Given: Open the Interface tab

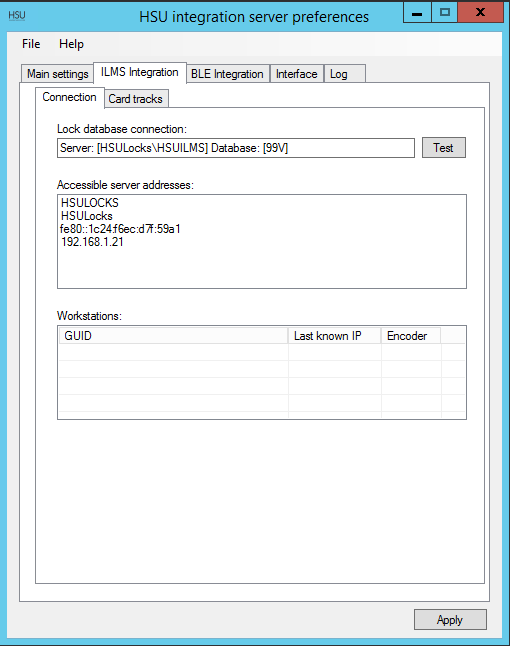Looking at the screenshot, I should (296, 74).
